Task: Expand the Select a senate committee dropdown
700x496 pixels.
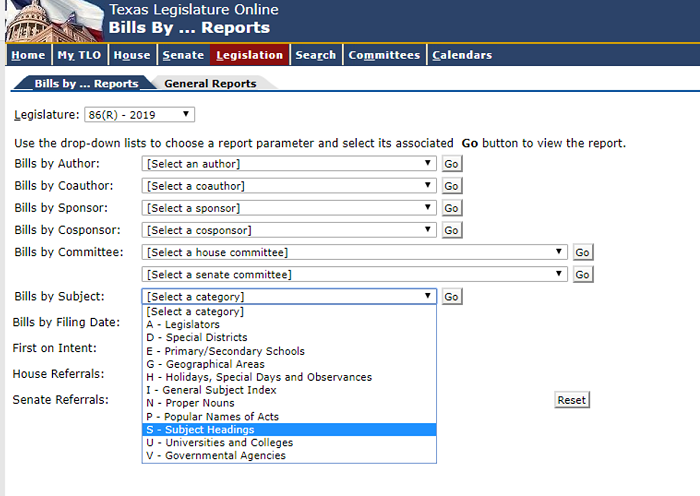Action: (x=354, y=274)
